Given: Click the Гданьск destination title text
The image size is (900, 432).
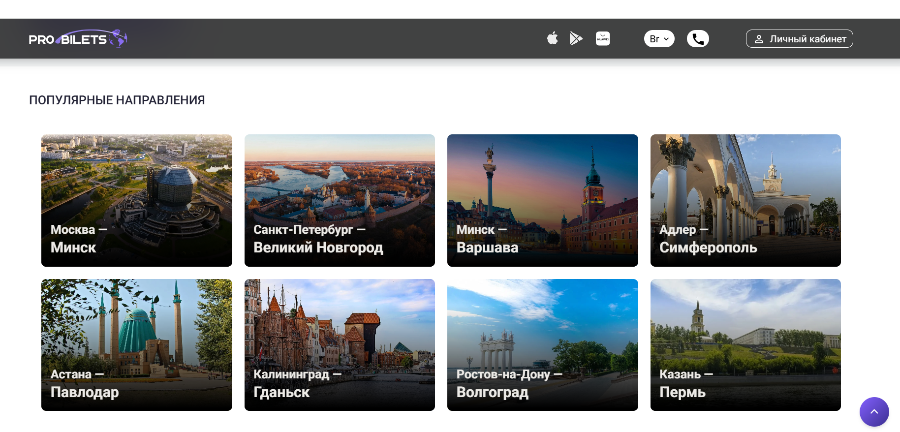Looking at the screenshot, I should [281, 392].
